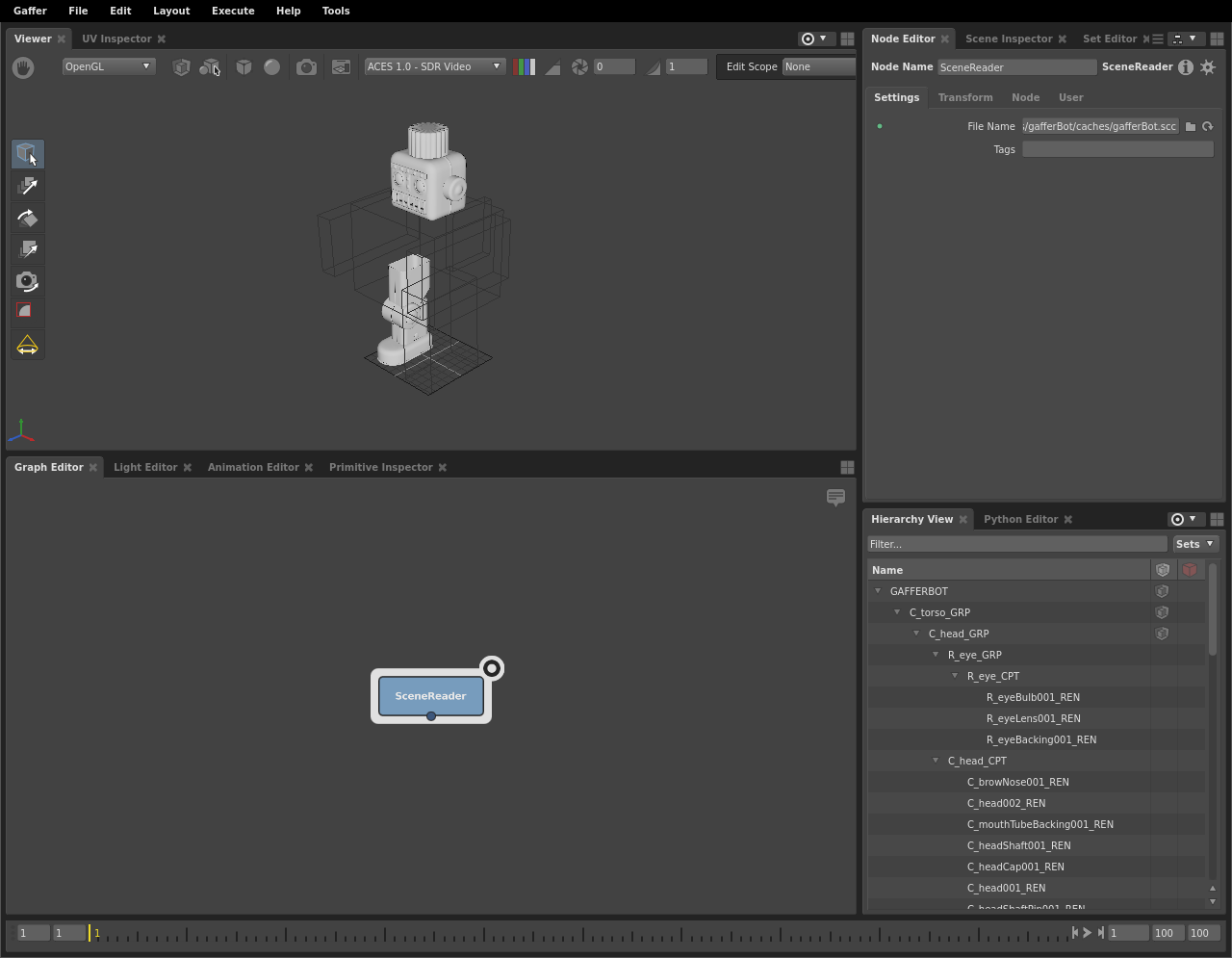Select the Rotate tool in Viewer sidebar
This screenshot has height=958, width=1232.
click(28, 218)
